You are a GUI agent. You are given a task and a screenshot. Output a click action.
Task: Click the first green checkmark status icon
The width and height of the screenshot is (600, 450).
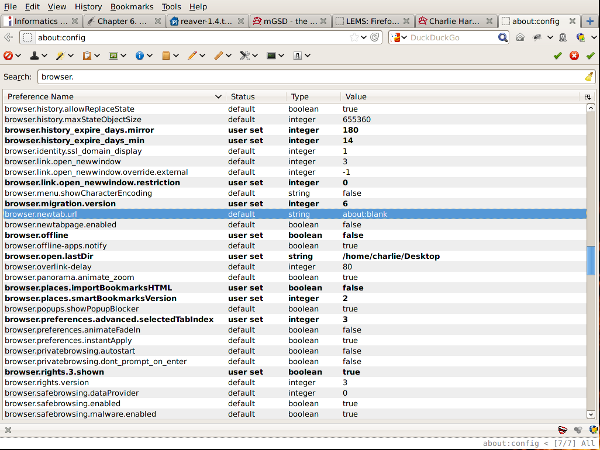click(x=558, y=56)
